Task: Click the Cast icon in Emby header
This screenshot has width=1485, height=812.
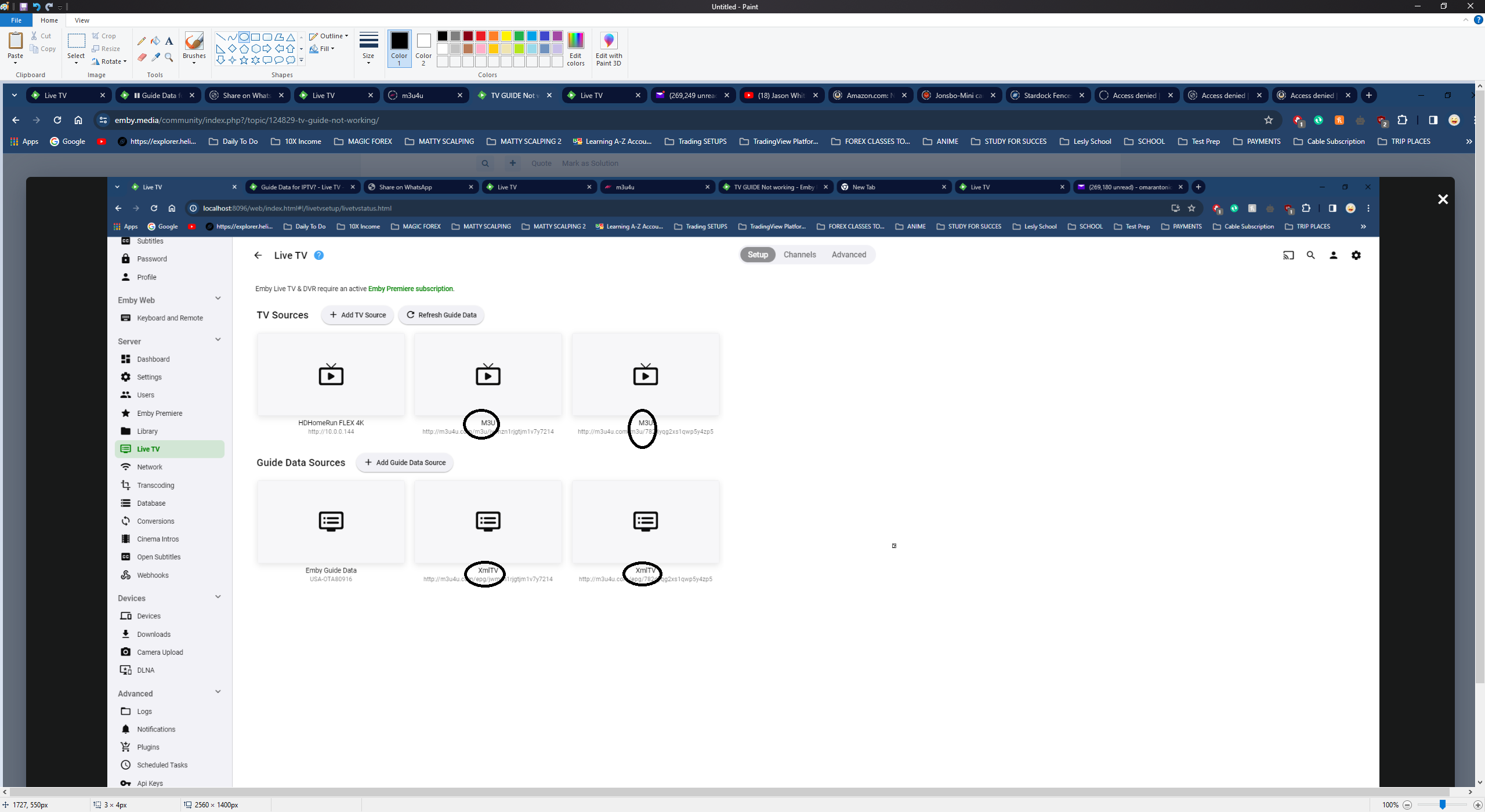Action: coord(1288,255)
